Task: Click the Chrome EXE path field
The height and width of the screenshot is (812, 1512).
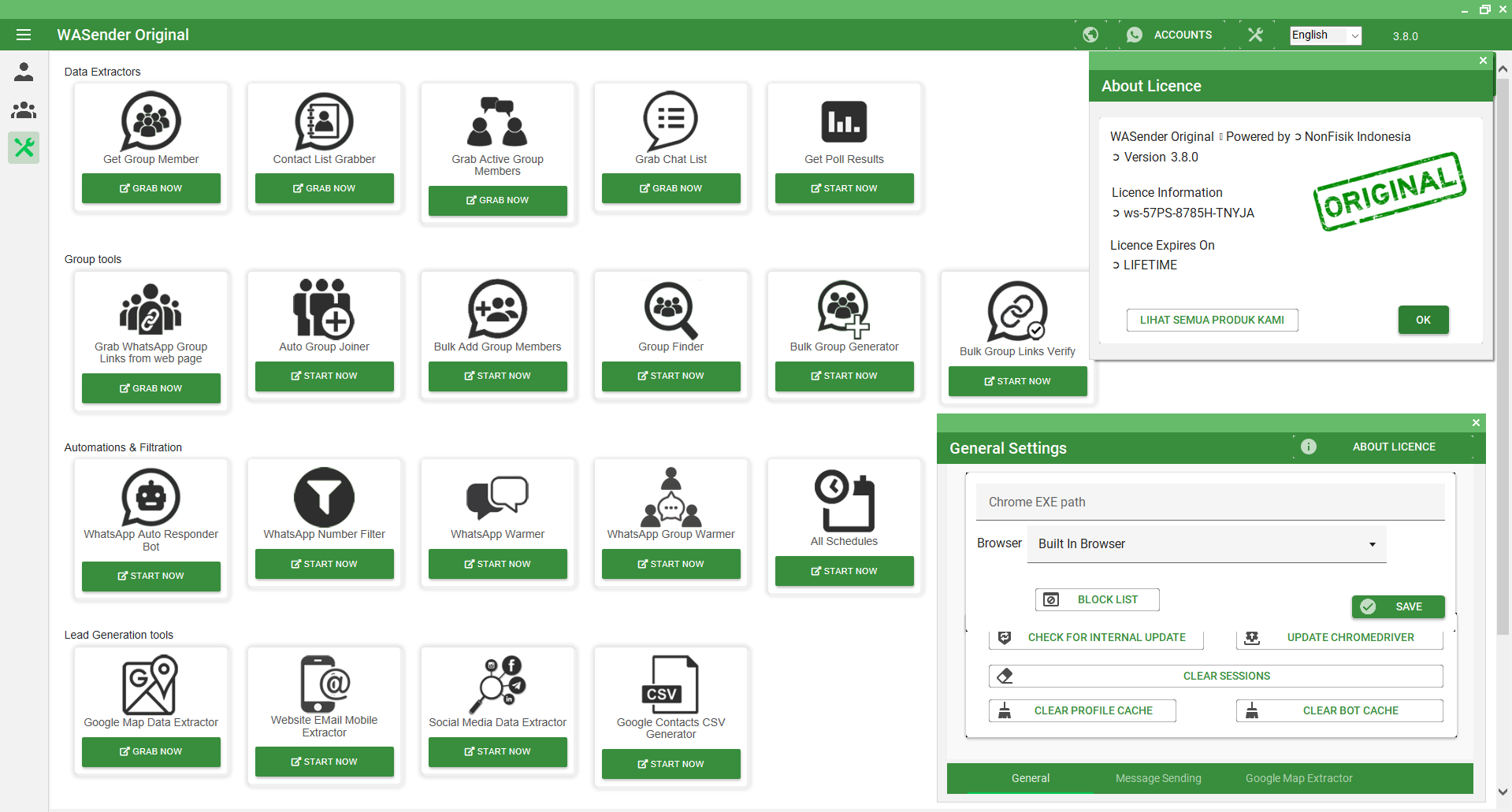Action: [1209, 502]
